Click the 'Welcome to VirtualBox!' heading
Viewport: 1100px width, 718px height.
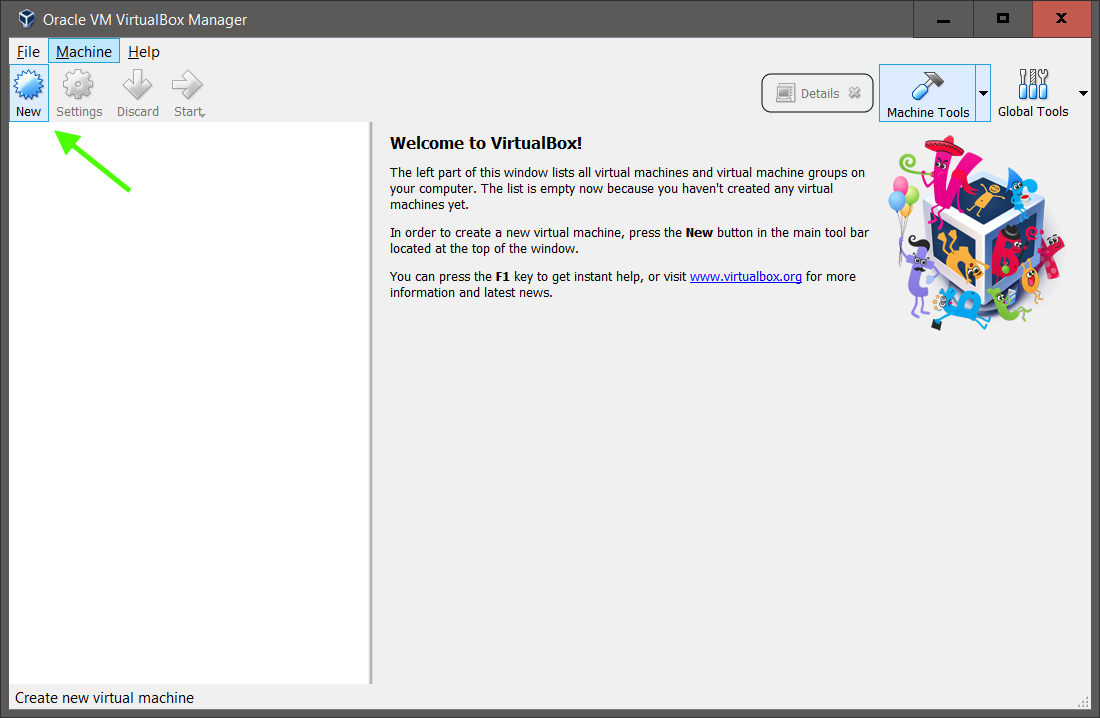pos(486,143)
